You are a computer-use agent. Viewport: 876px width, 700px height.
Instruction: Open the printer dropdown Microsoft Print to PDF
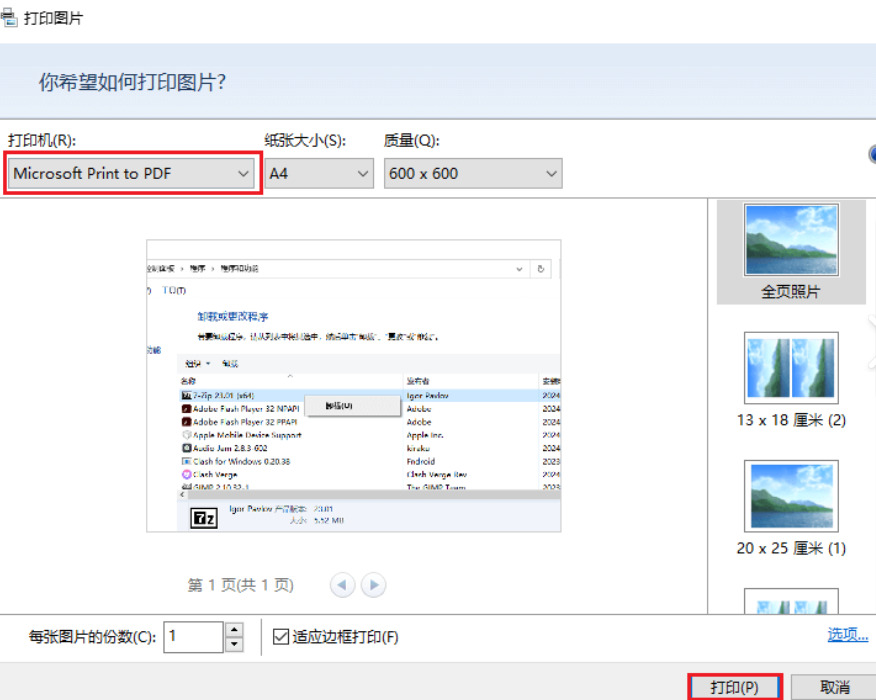pos(132,173)
